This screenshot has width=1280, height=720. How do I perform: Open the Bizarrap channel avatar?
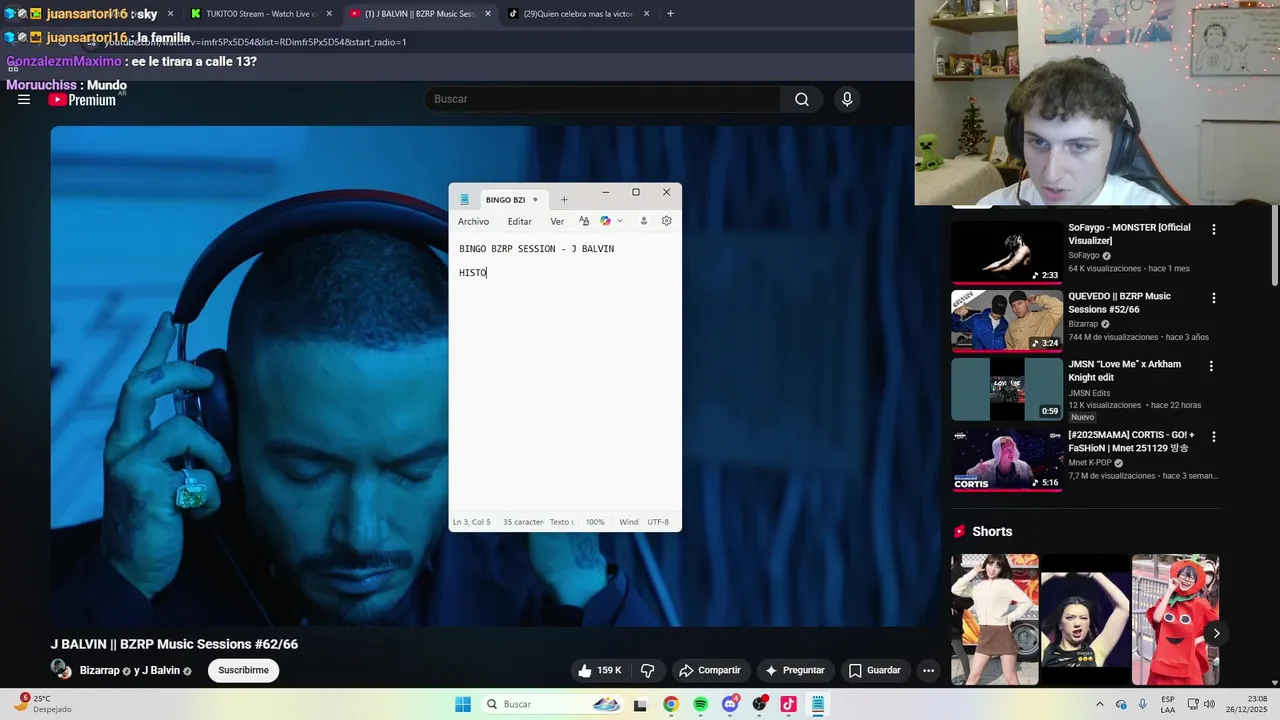coord(61,670)
